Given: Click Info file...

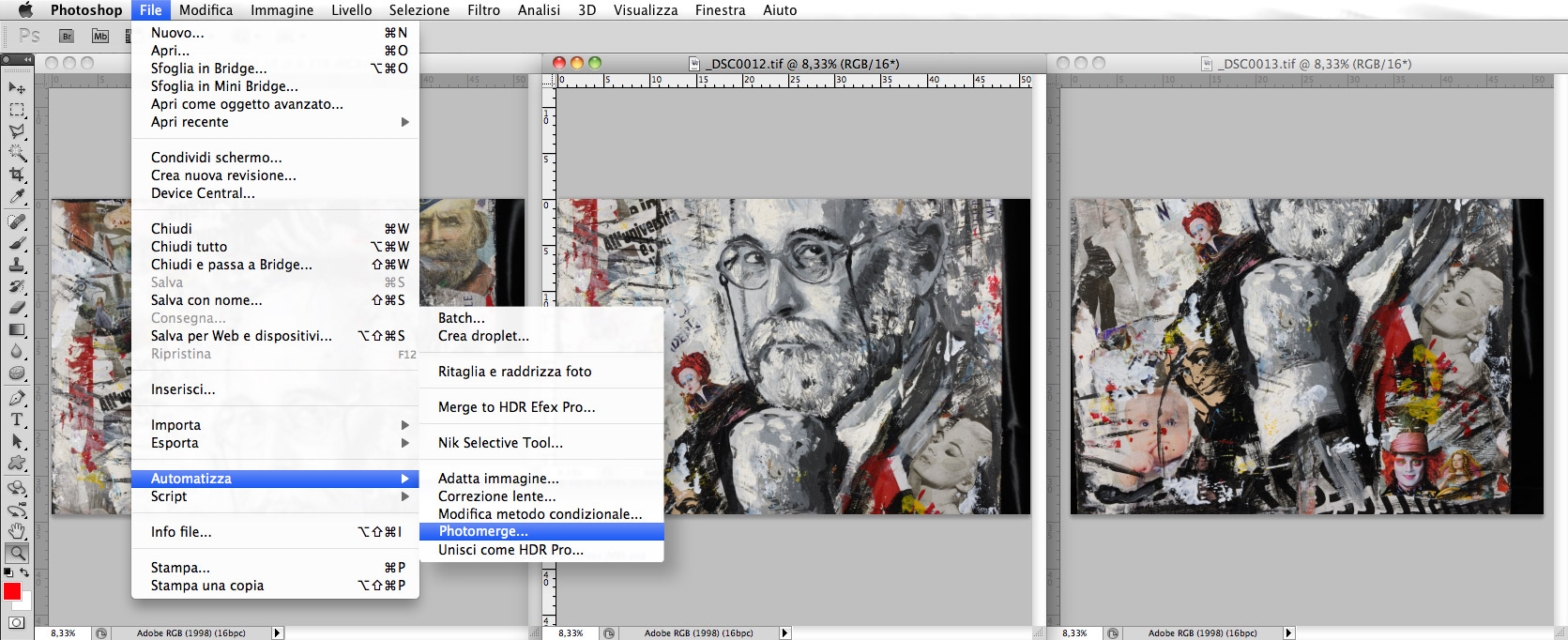Looking at the screenshot, I should click(x=275, y=532).
